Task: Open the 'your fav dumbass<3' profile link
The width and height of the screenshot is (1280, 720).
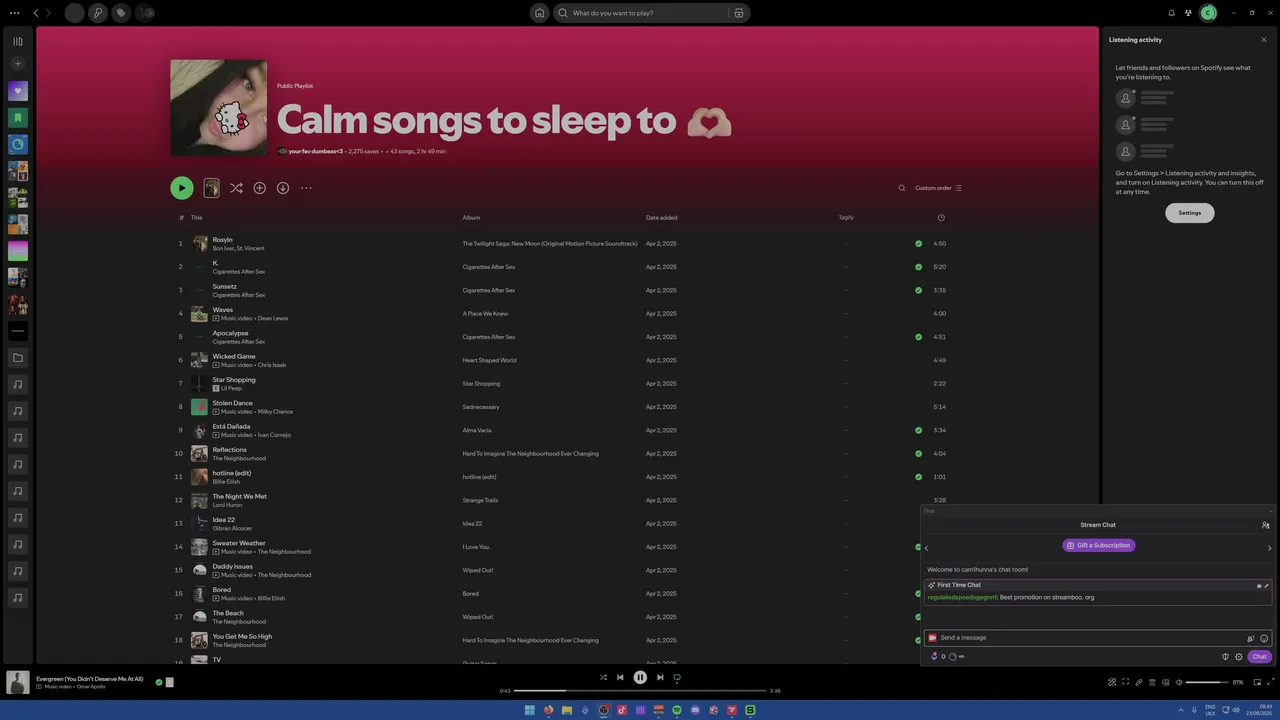Action: coord(316,151)
